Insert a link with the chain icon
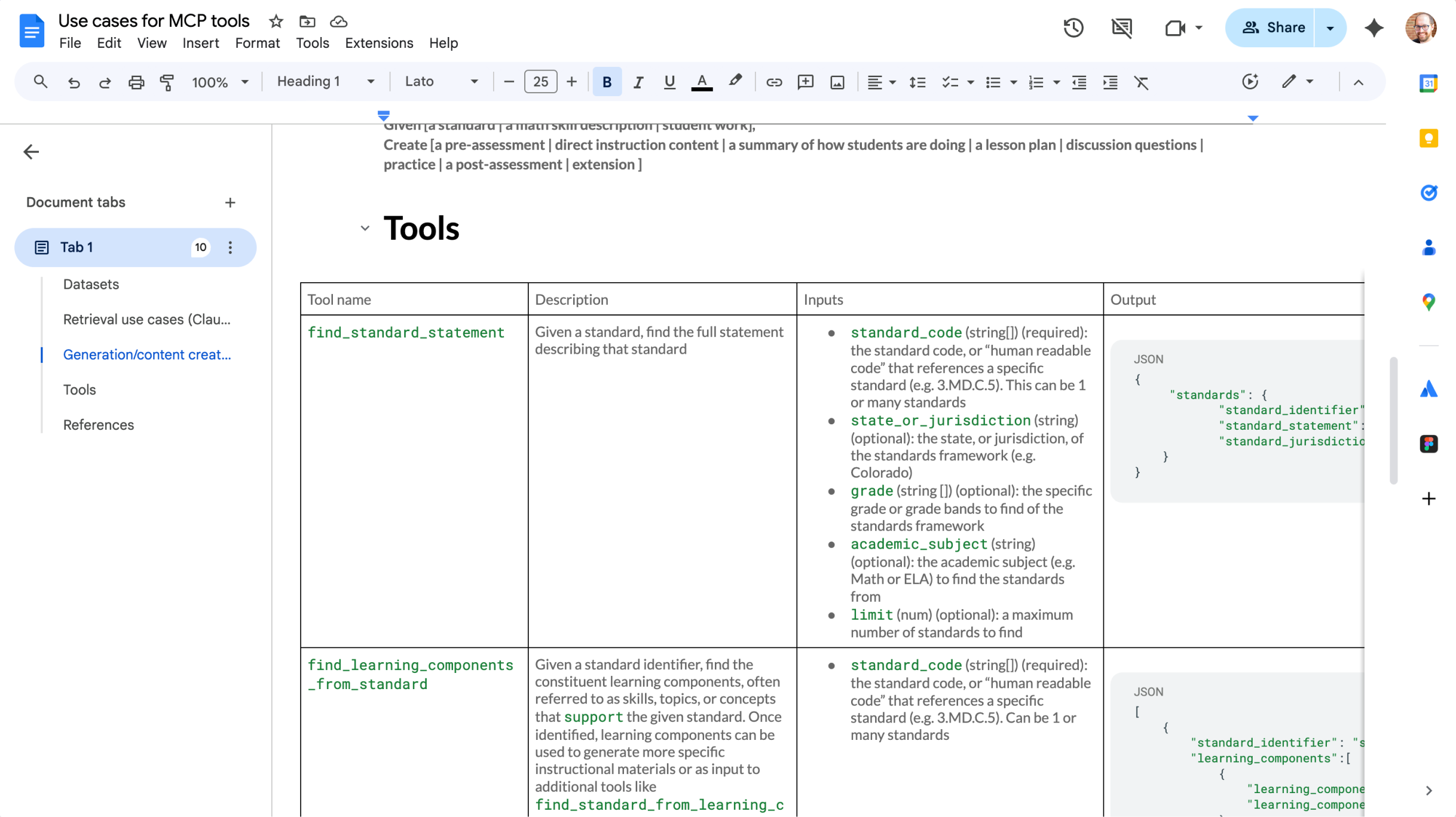Viewport: 1456px width, 817px height. (773, 82)
